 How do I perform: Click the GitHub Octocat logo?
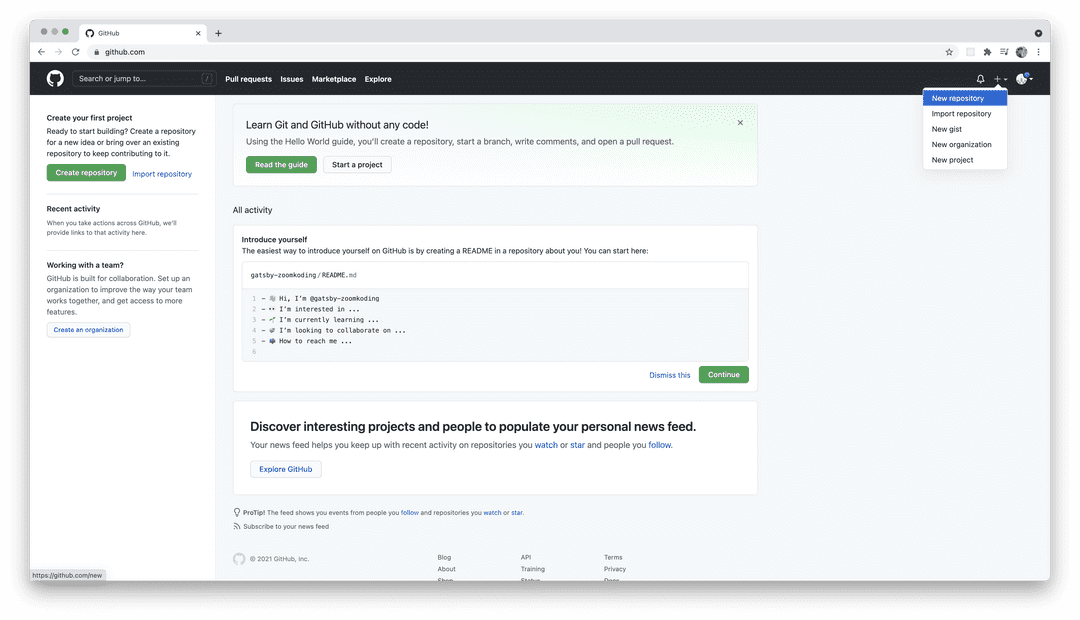(55, 78)
